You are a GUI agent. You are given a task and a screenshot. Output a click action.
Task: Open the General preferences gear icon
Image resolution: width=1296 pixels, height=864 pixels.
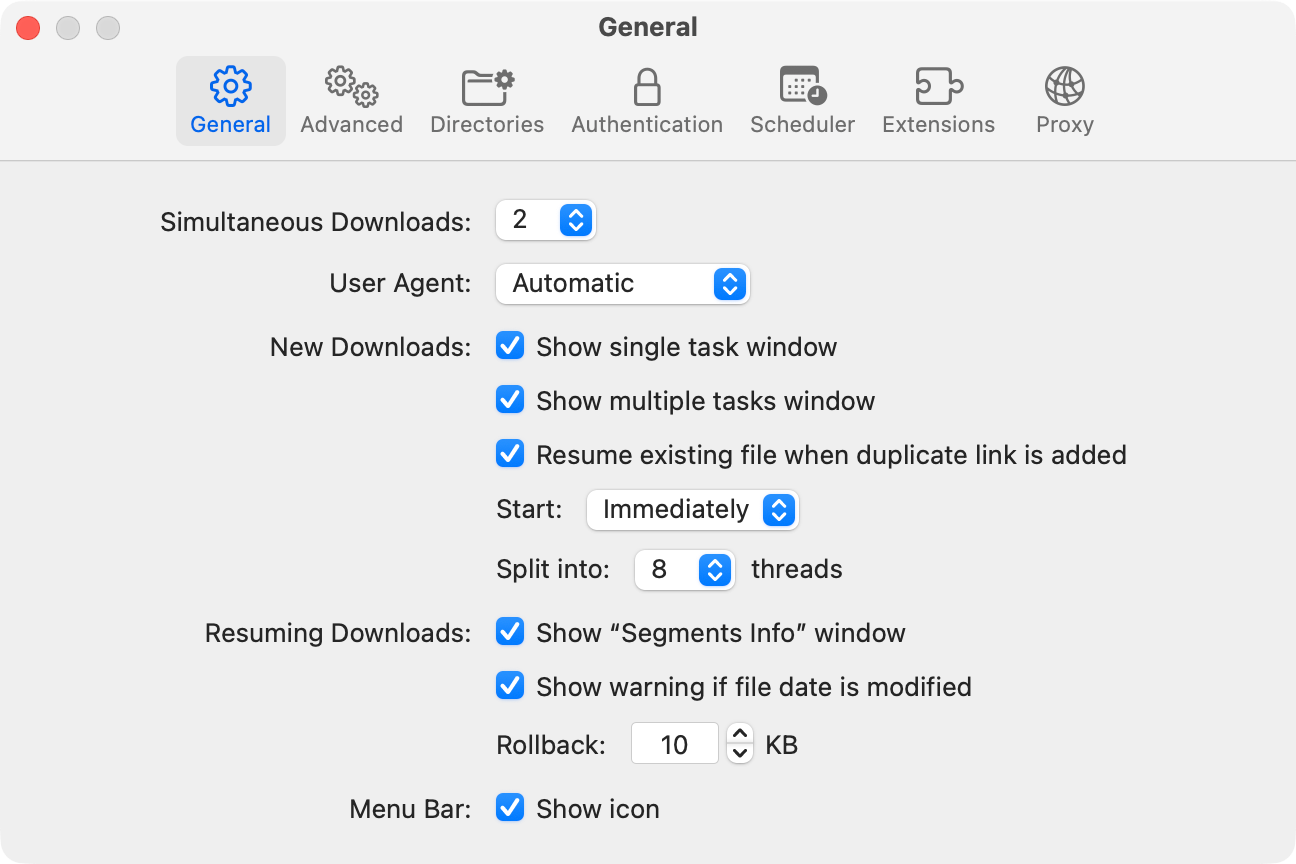point(230,87)
